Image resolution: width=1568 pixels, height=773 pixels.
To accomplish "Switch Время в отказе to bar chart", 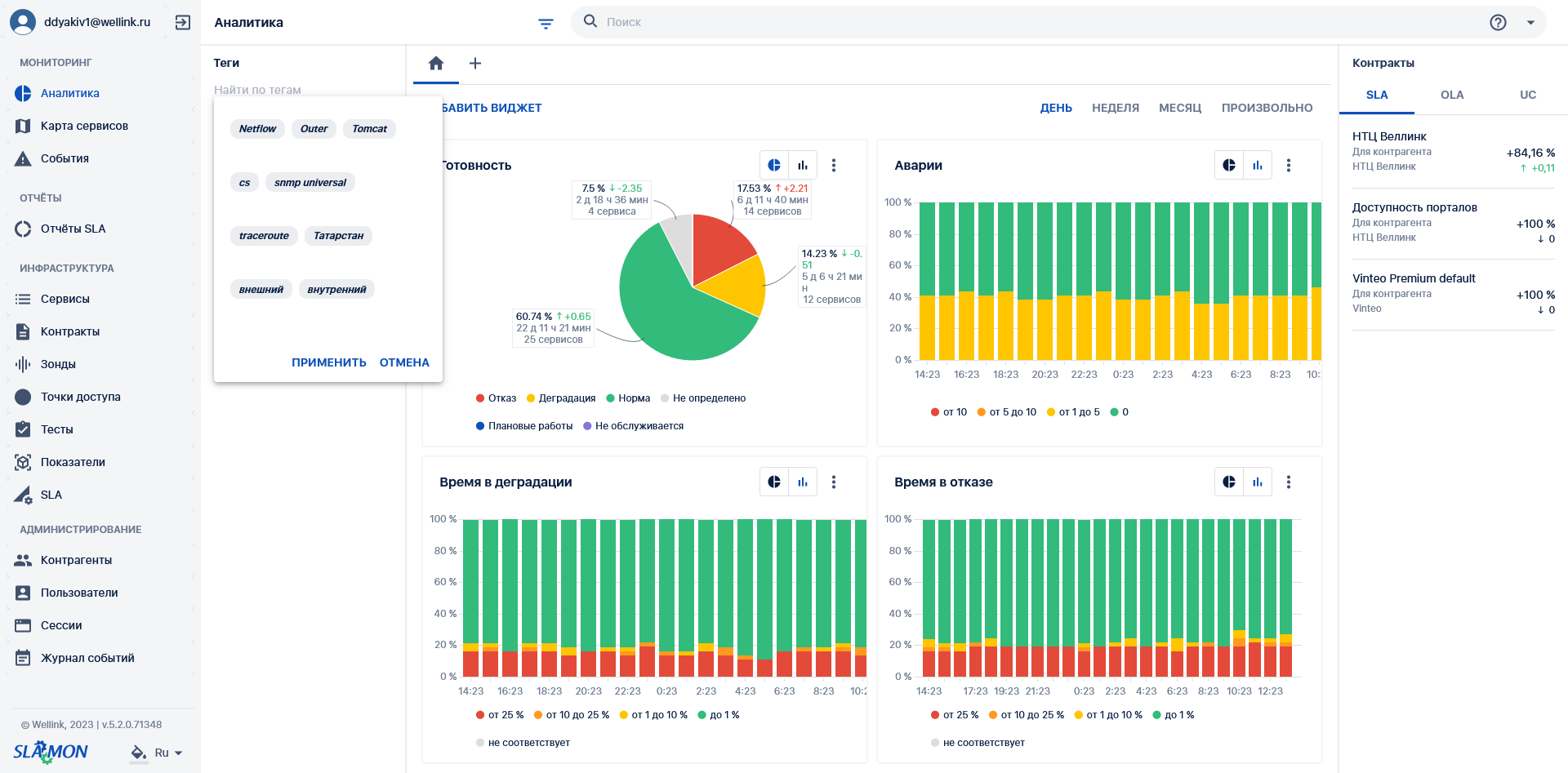I will (x=1258, y=482).
